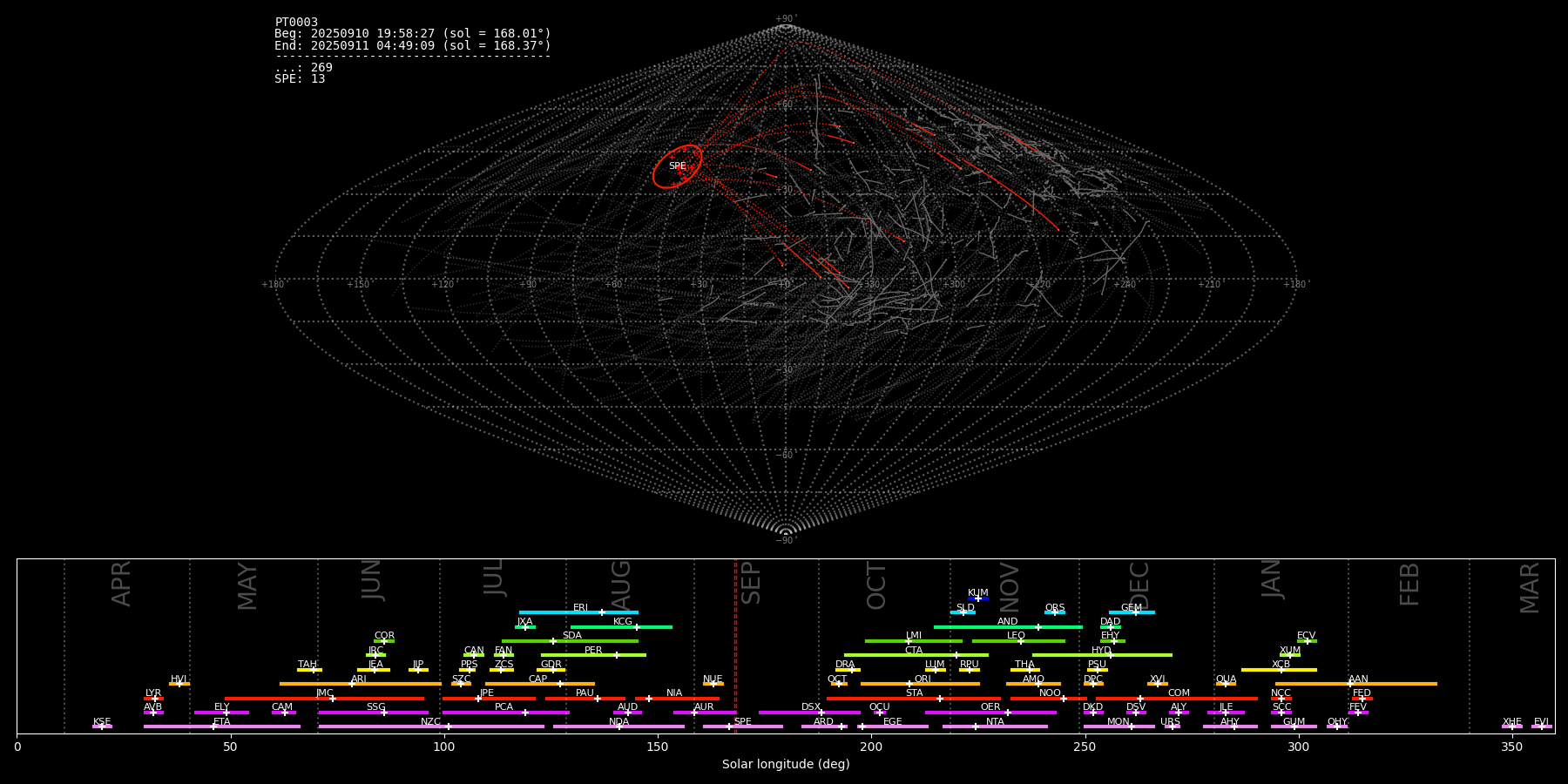Screen dimensions: 1568x784
Task: Click the red dashed current solar longitude line
Action: pyautogui.click(x=735, y=645)
